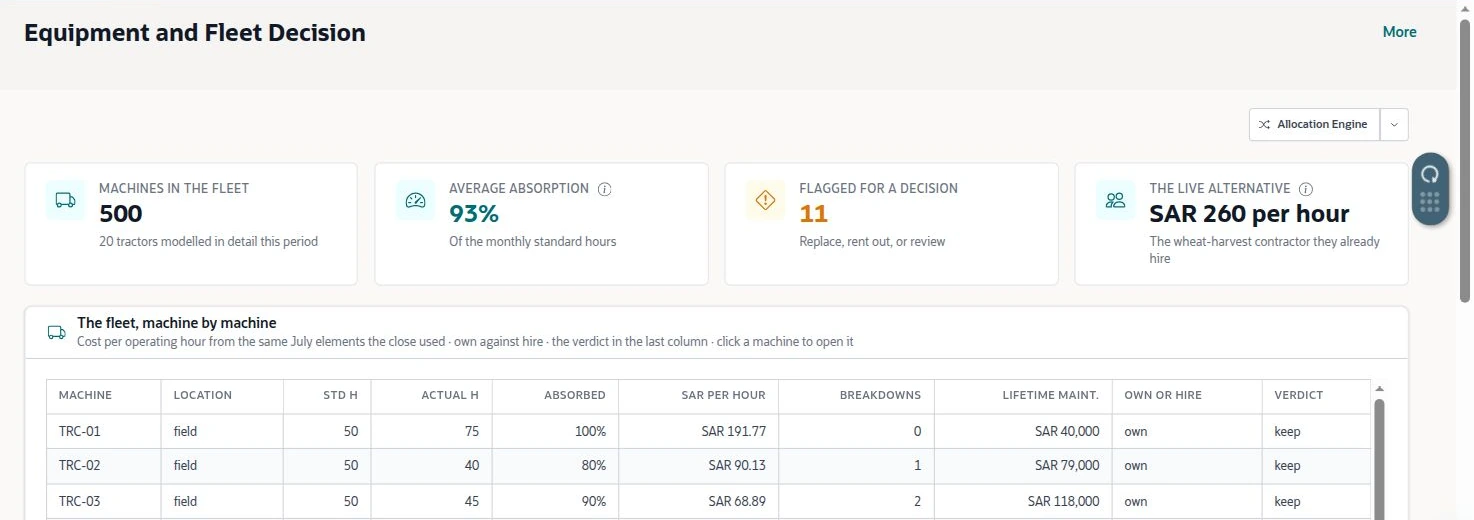The width and height of the screenshot is (1474, 520).
Task: Click the SAR 260 per hour value
Action: [x=1249, y=214]
